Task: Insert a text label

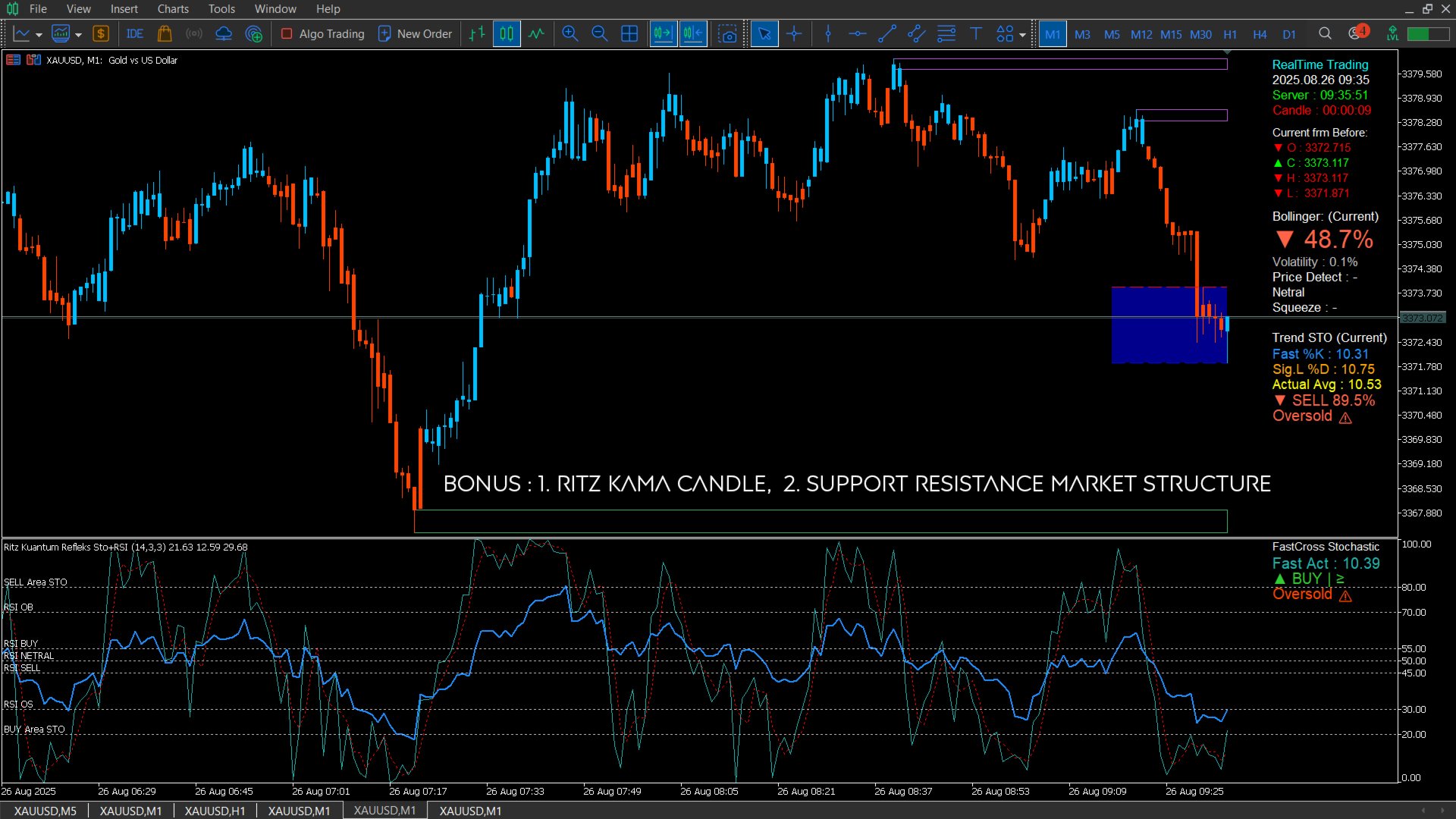Action: tap(976, 34)
